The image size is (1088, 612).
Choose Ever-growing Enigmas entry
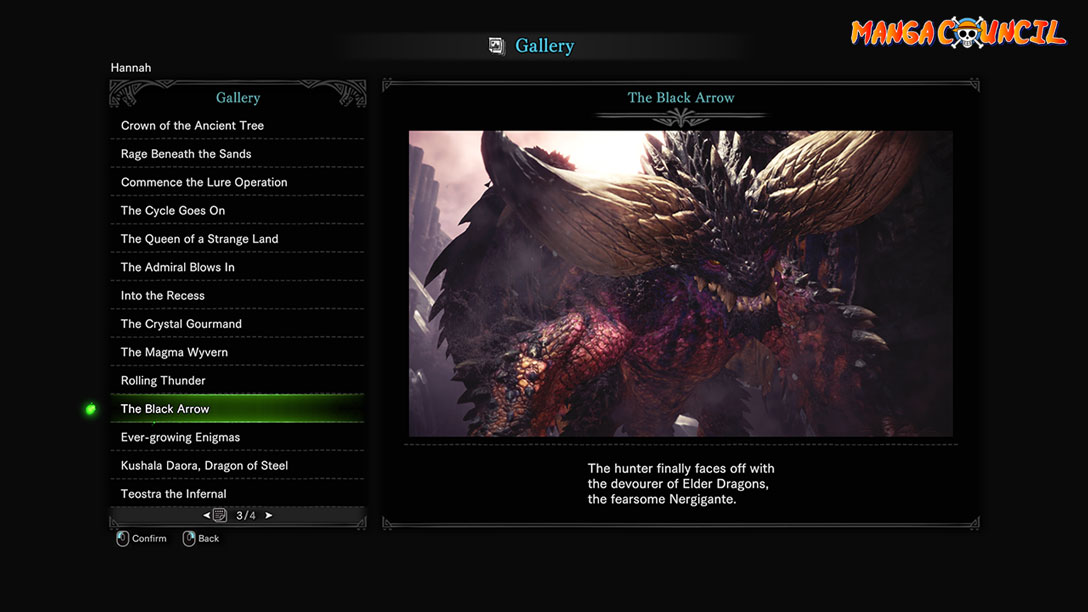(x=237, y=438)
